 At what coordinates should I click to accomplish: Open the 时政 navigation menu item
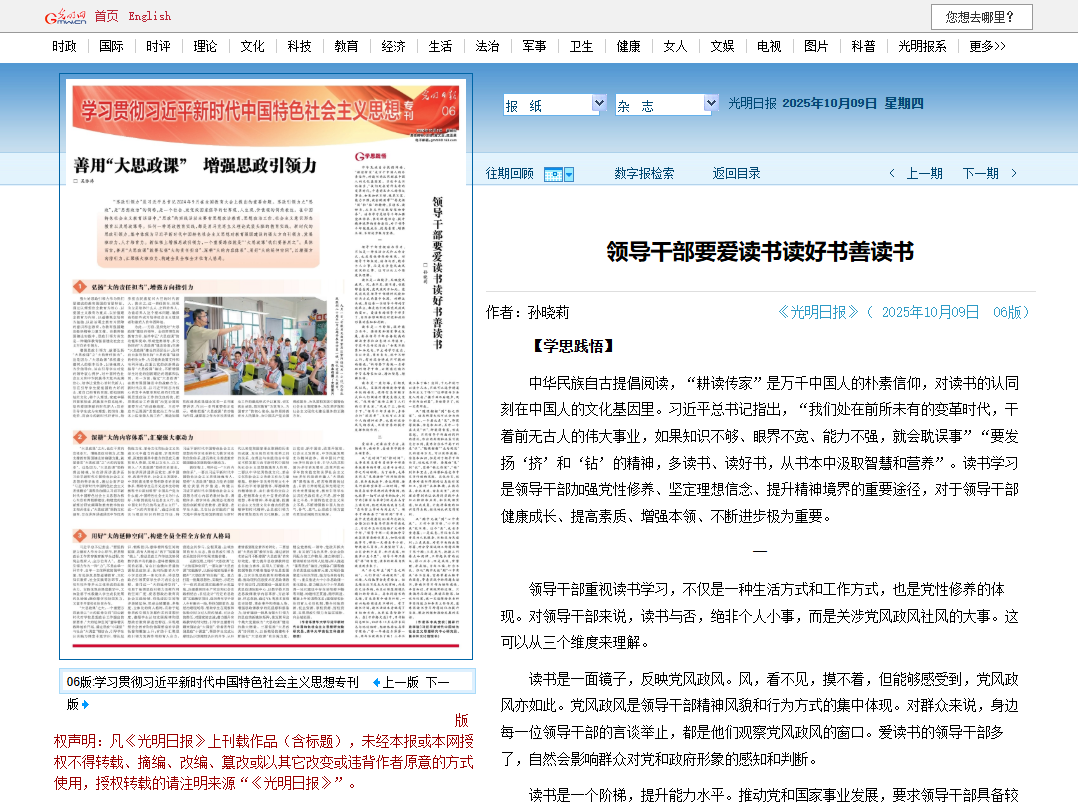point(64,46)
